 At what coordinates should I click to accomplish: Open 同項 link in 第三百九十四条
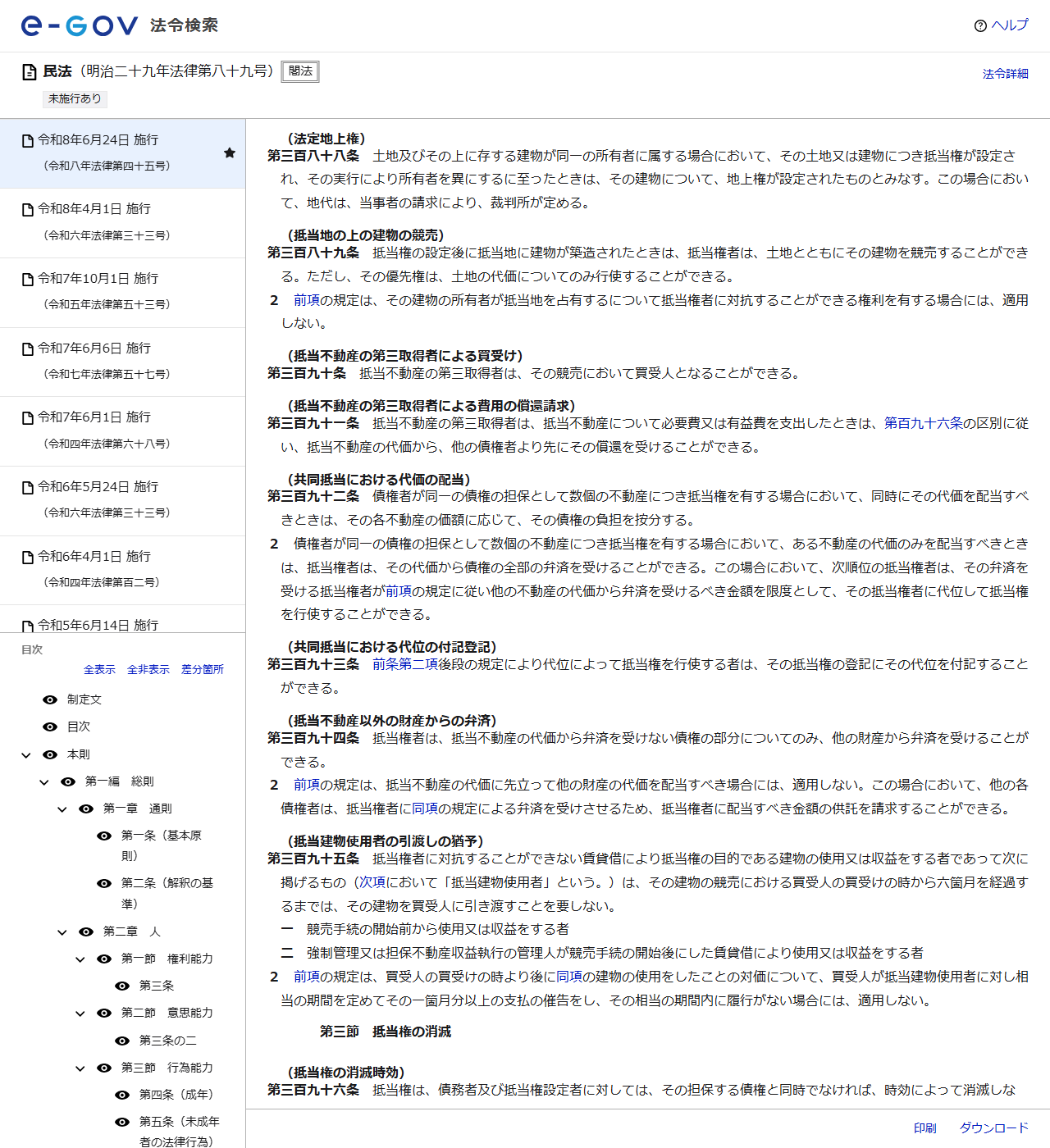pos(425,809)
